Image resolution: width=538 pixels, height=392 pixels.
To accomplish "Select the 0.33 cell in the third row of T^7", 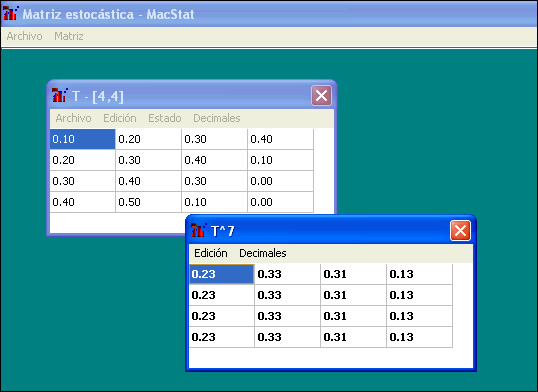I will [288, 316].
